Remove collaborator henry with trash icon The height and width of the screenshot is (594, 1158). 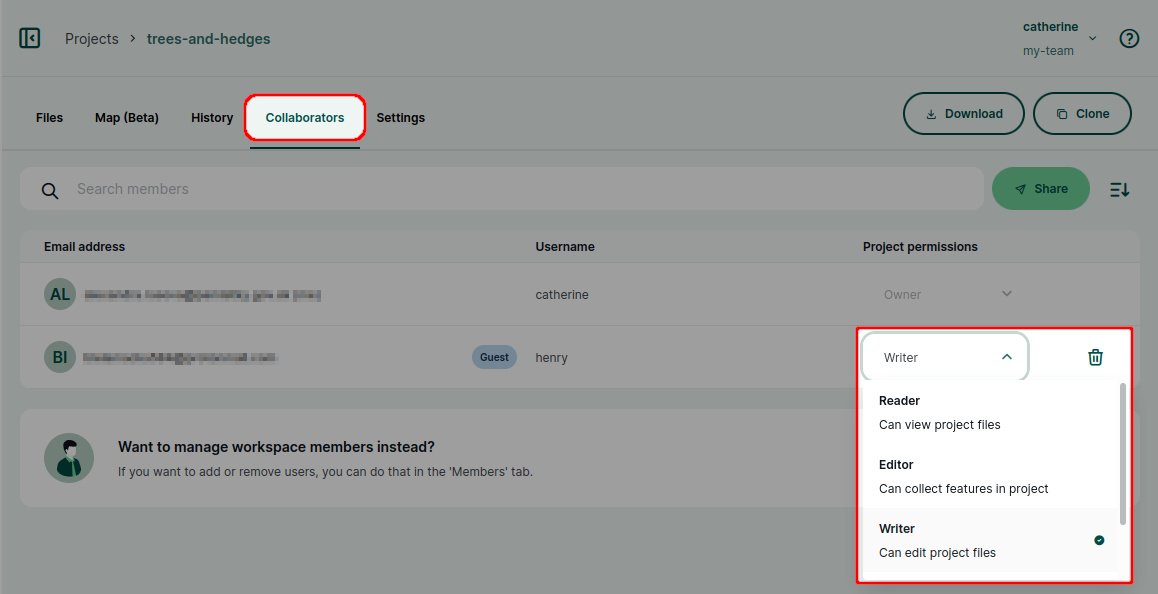click(x=1095, y=358)
